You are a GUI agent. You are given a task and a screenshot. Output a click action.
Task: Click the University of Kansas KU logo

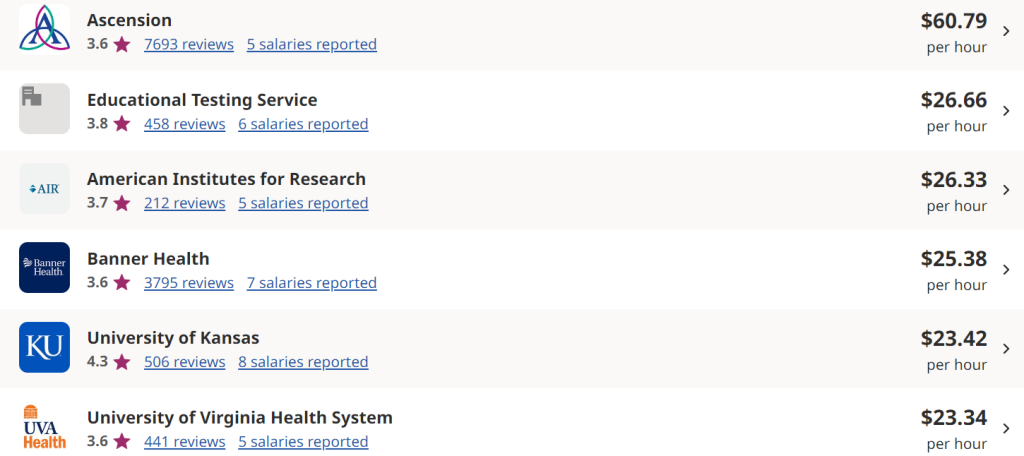pos(44,347)
